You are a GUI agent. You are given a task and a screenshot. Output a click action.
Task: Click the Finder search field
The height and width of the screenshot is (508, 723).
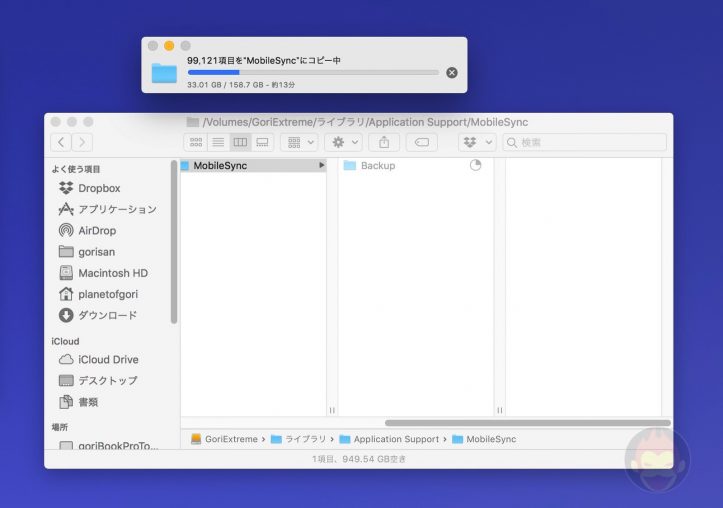[x=584, y=142]
